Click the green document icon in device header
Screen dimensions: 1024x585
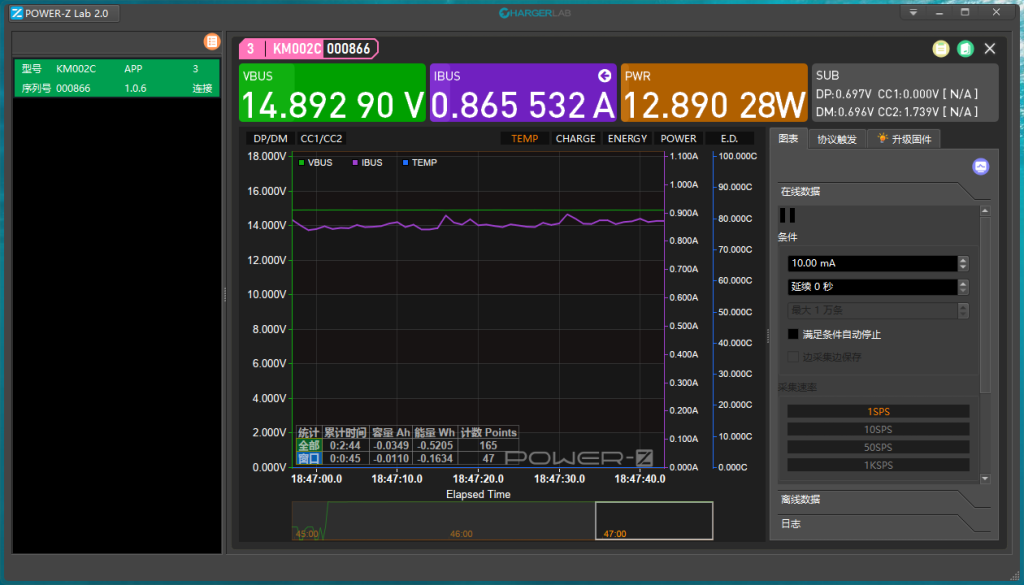(x=965, y=49)
